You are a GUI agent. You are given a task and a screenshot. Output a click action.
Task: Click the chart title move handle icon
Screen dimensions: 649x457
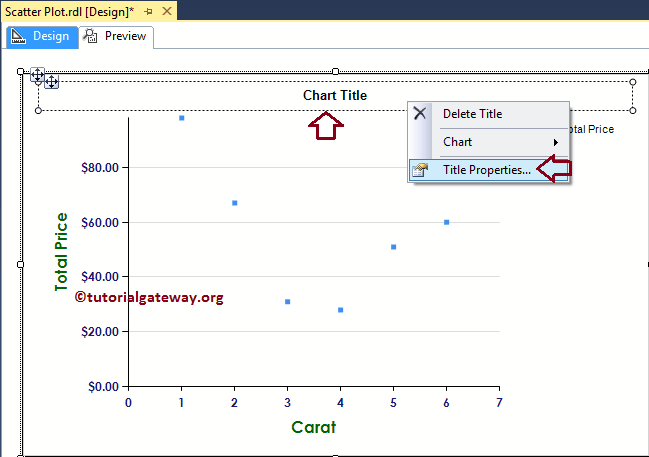(51, 82)
